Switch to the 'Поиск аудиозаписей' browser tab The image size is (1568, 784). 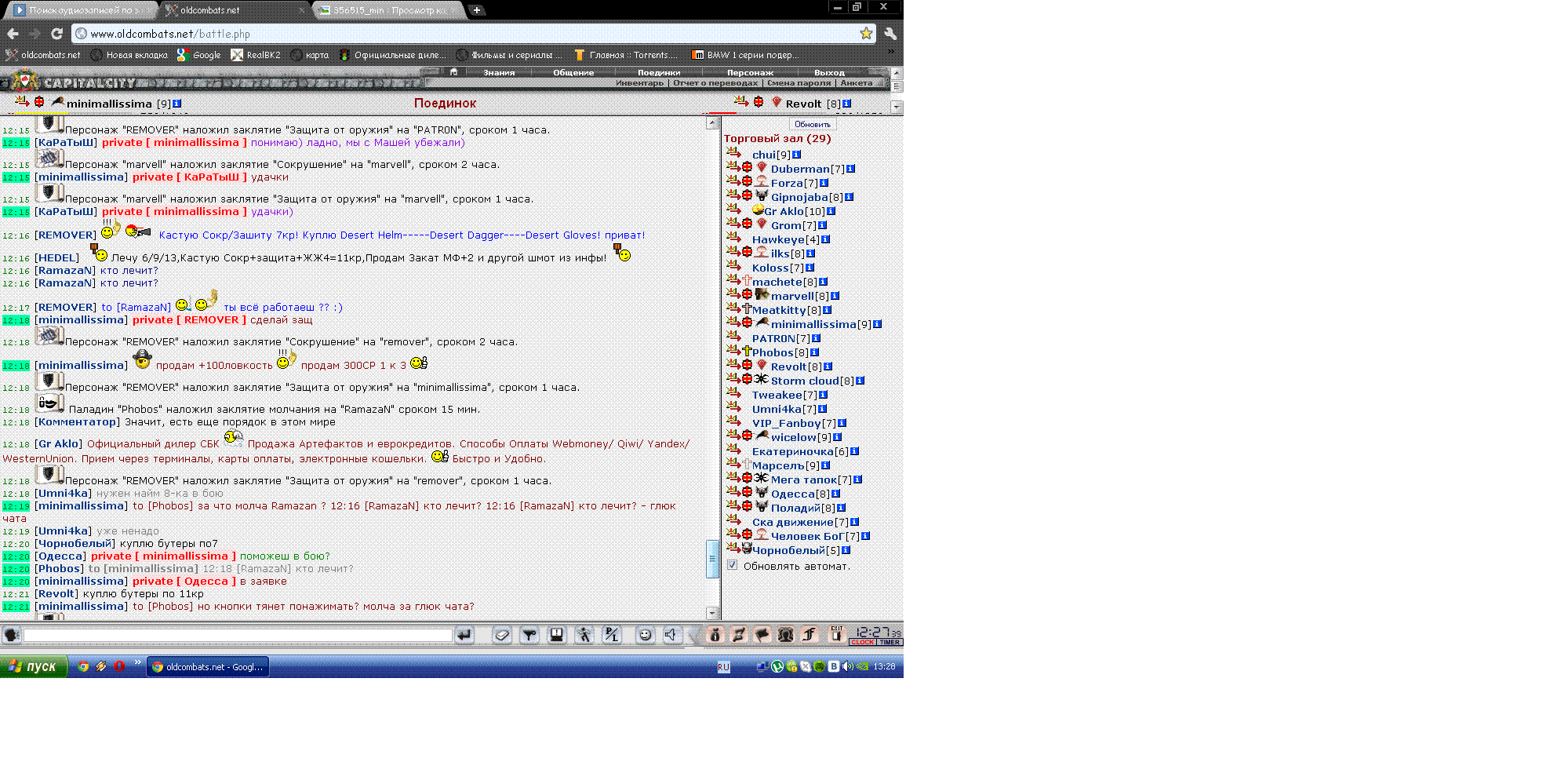pyautogui.click(x=80, y=10)
